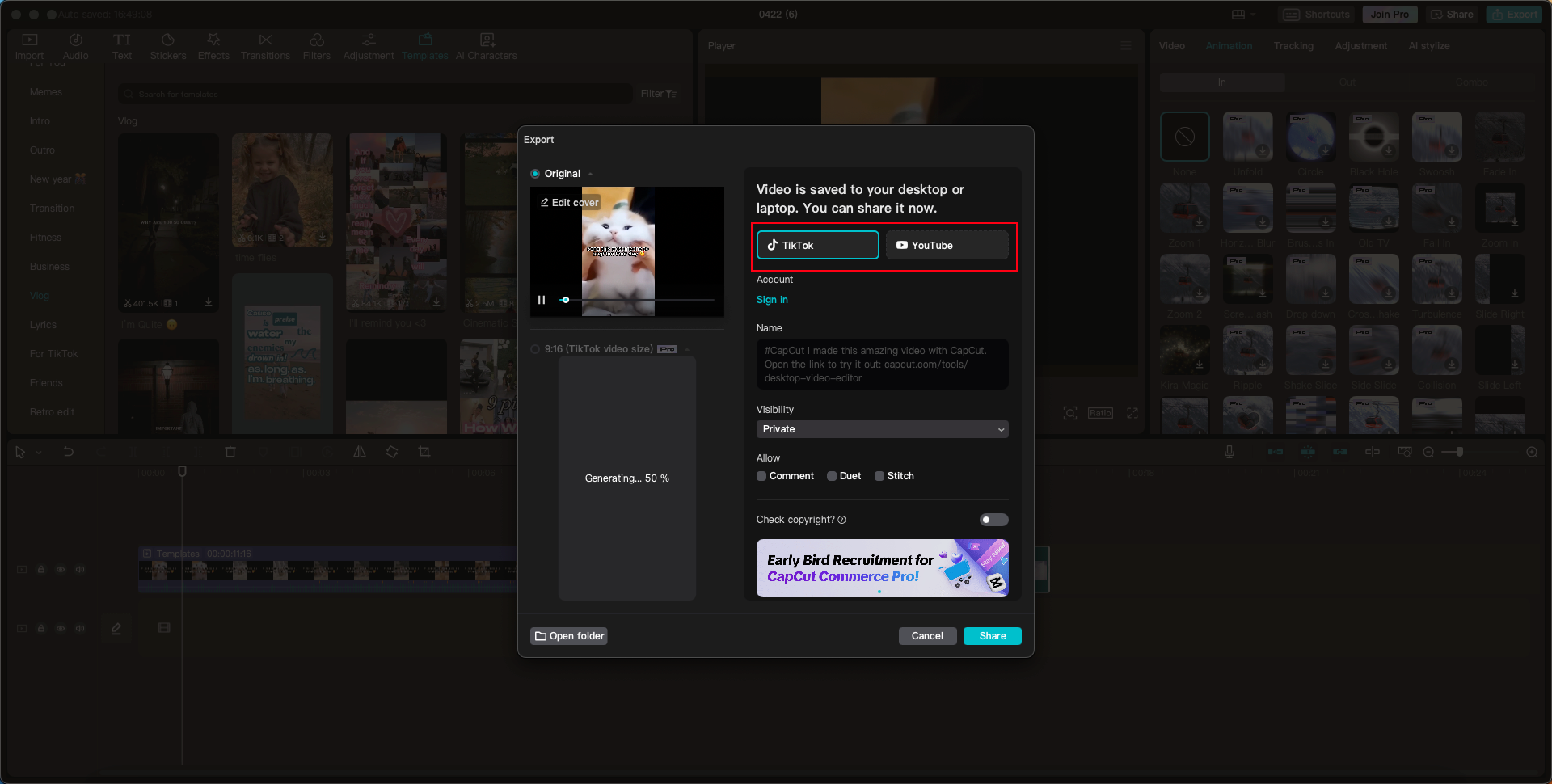Click the timeline playhead marker
This screenshot has height=784, width=1552.
pos(183,471)
